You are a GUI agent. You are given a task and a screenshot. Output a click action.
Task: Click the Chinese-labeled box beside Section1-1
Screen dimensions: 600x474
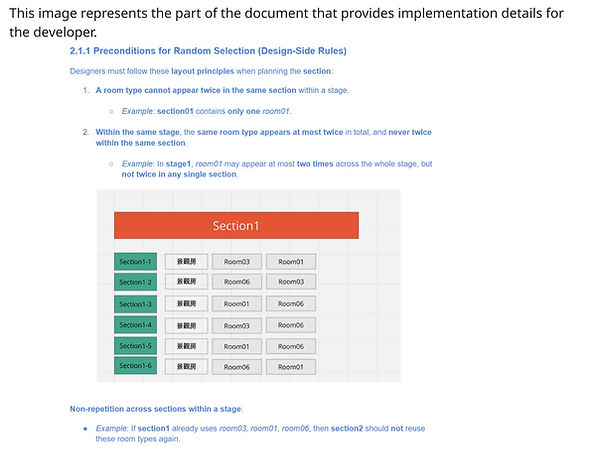point(186,262)
